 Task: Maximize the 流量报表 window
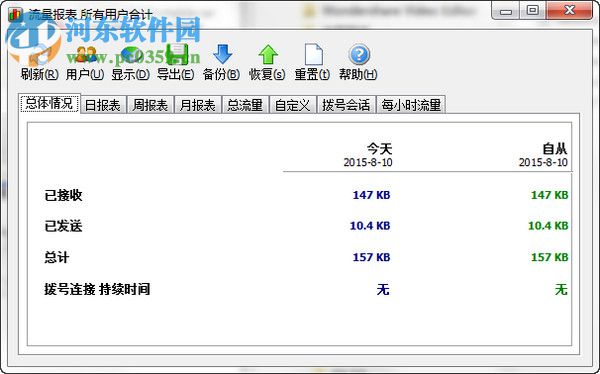pos(532,11)
